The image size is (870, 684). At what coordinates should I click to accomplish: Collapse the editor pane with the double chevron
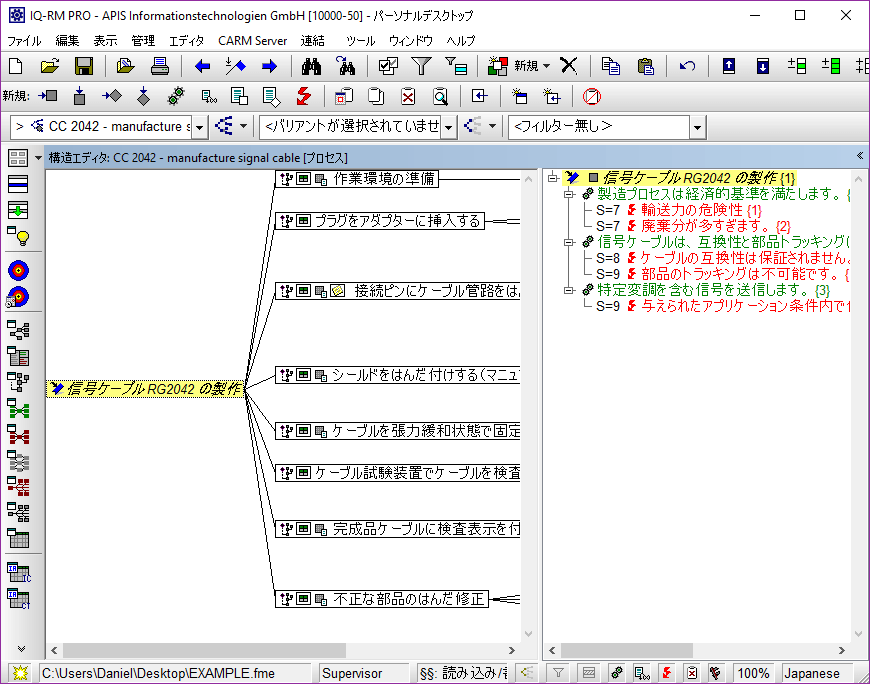click(x=859, y=156)
